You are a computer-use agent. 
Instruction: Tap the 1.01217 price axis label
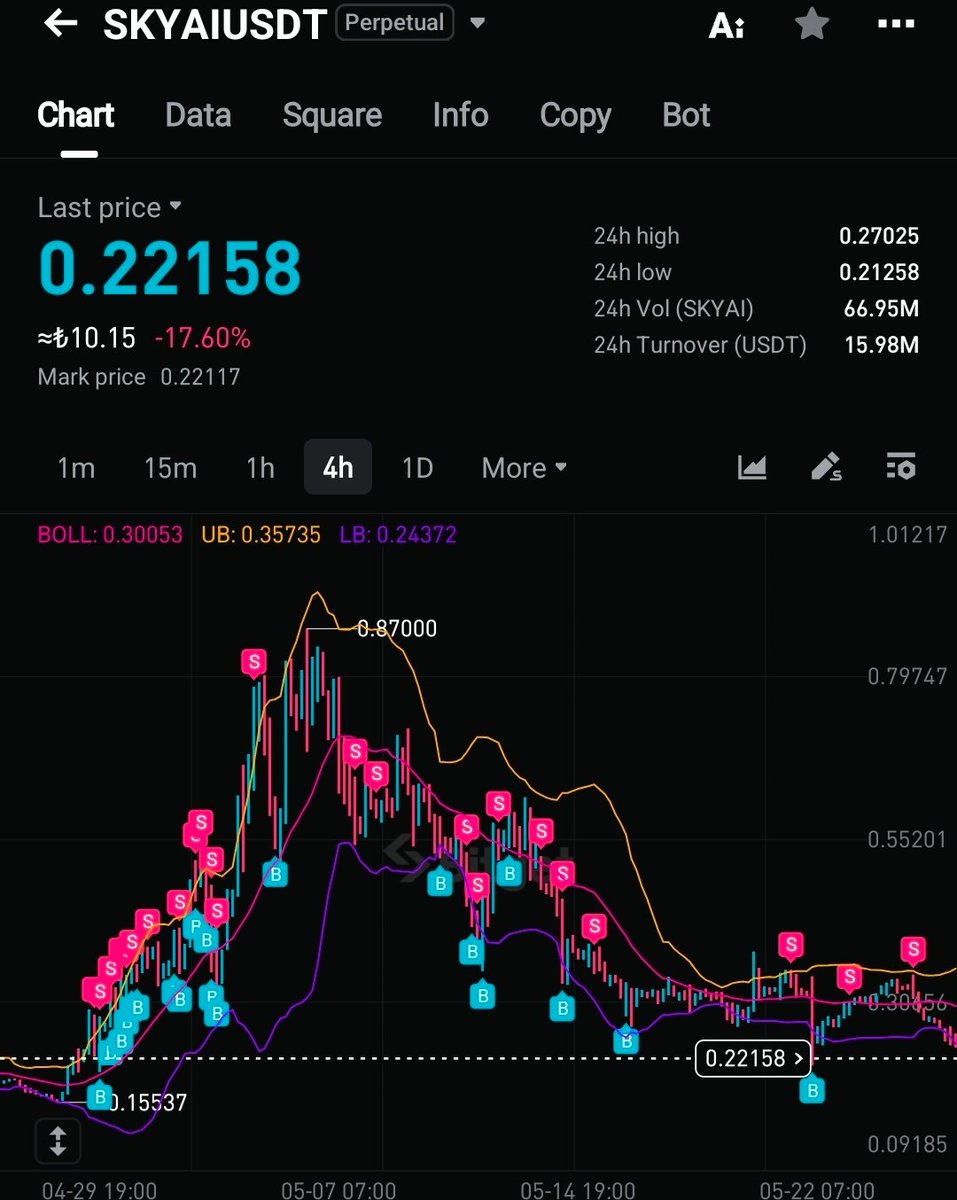pyautogui.click(x=907, y=534)
